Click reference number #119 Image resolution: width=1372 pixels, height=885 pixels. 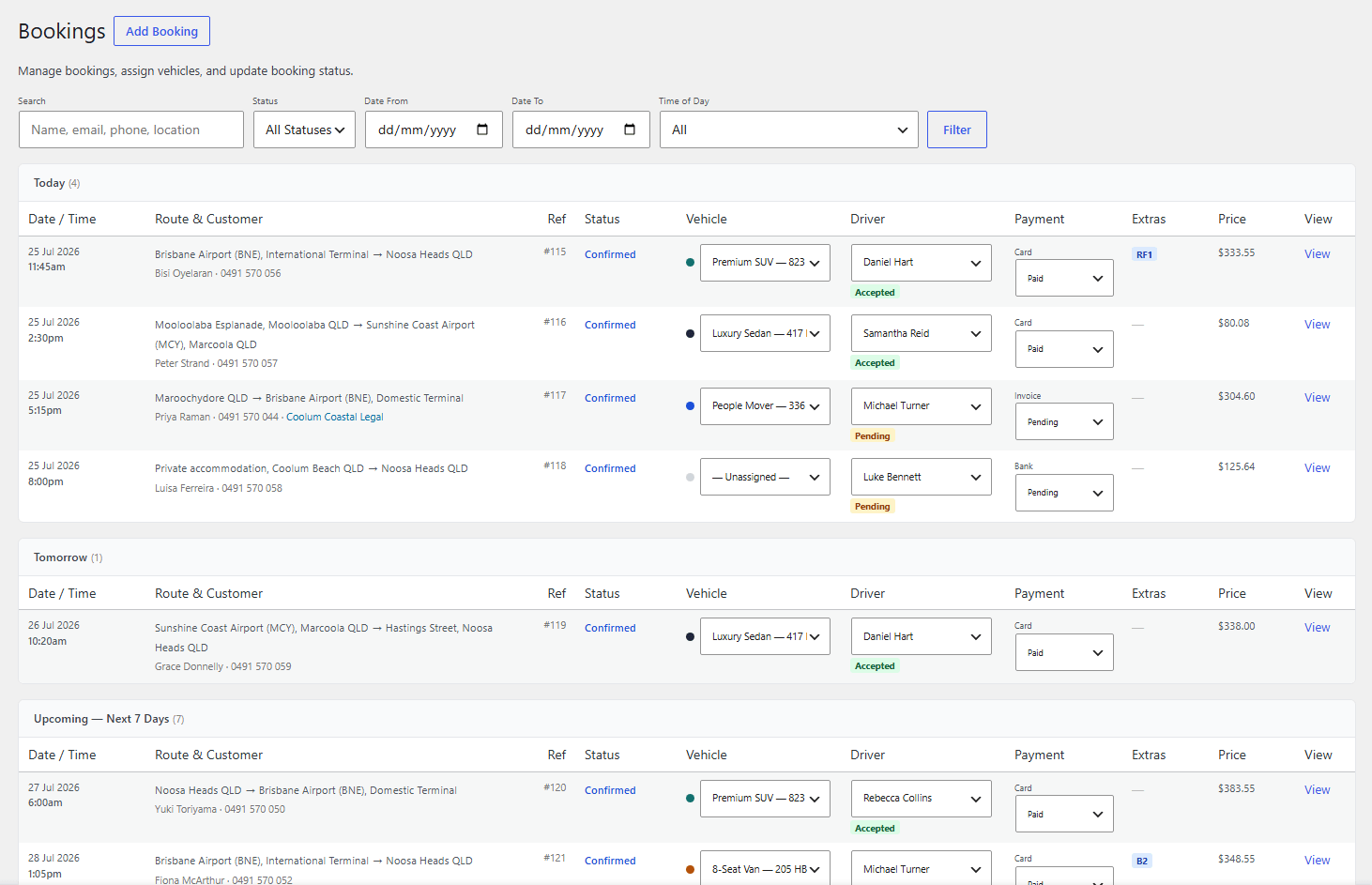point(555,625)
